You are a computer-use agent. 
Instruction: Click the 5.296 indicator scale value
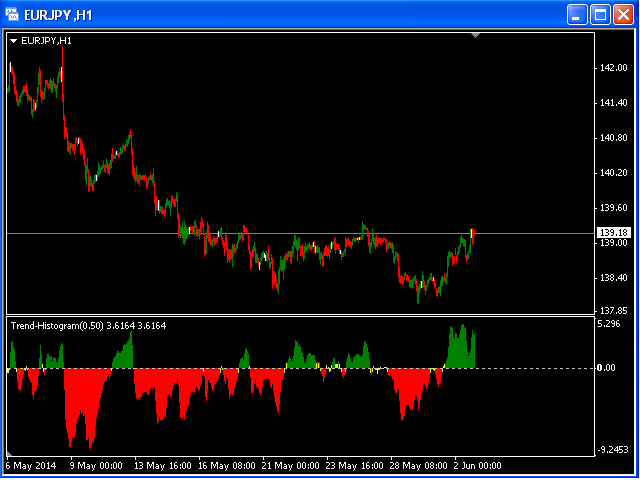tap(609, 324)
